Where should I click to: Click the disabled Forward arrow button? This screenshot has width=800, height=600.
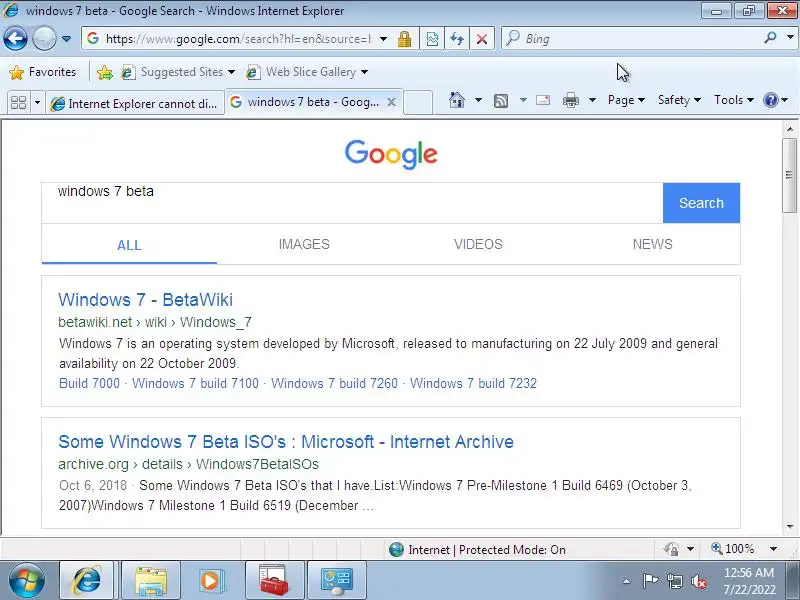click(44, 38)
